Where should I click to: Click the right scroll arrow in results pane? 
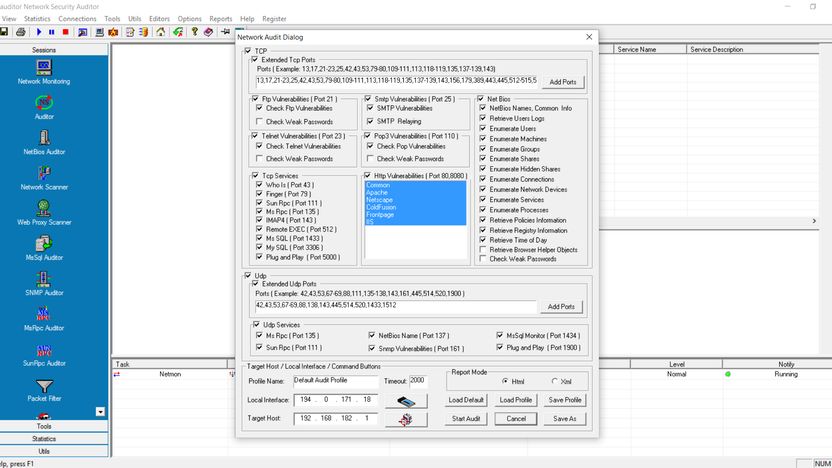[x=814, y=221]
